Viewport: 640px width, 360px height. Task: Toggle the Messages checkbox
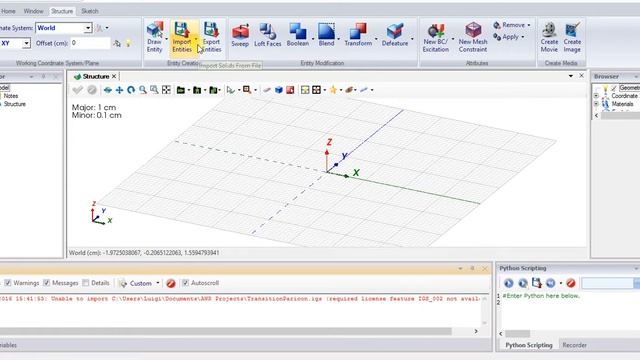47,282
